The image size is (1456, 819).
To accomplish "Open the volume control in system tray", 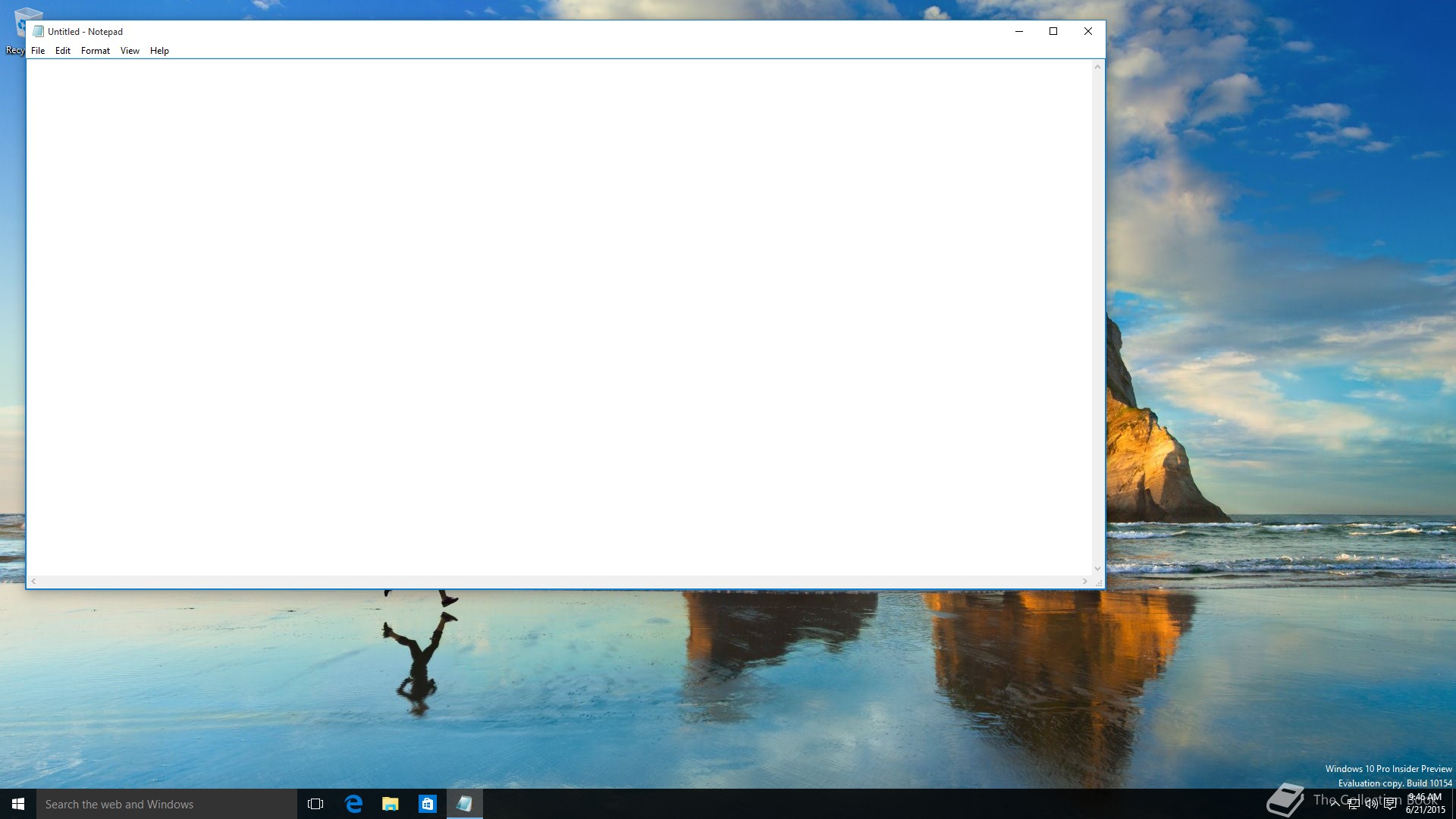I will click(x=1372, y=804).
